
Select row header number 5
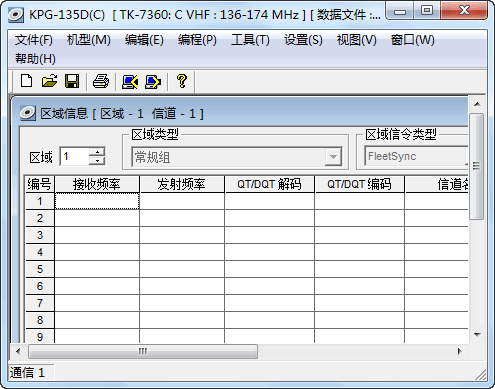tap(40, 269)
